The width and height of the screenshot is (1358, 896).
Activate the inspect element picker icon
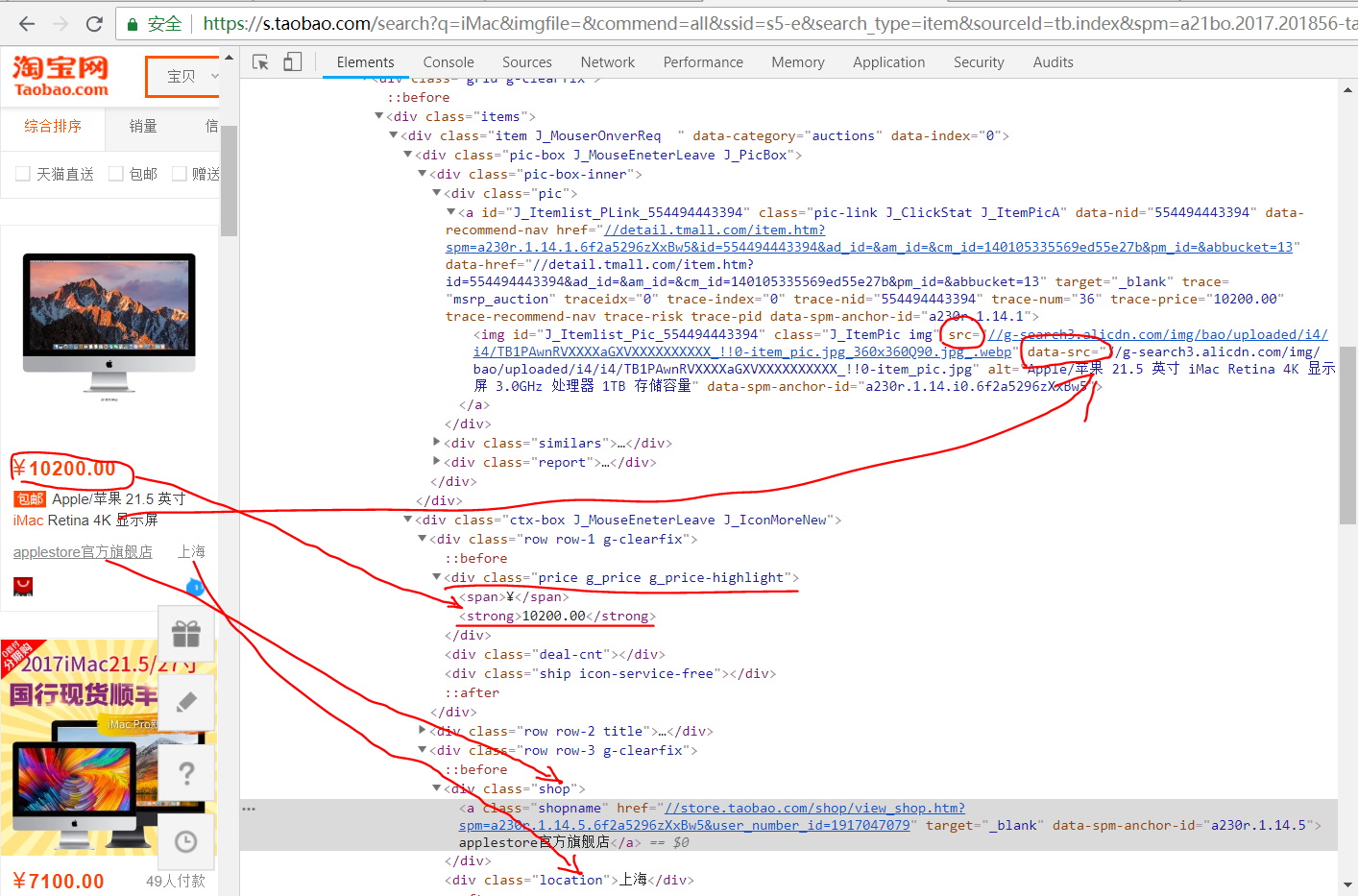click(x=260, y=61)
